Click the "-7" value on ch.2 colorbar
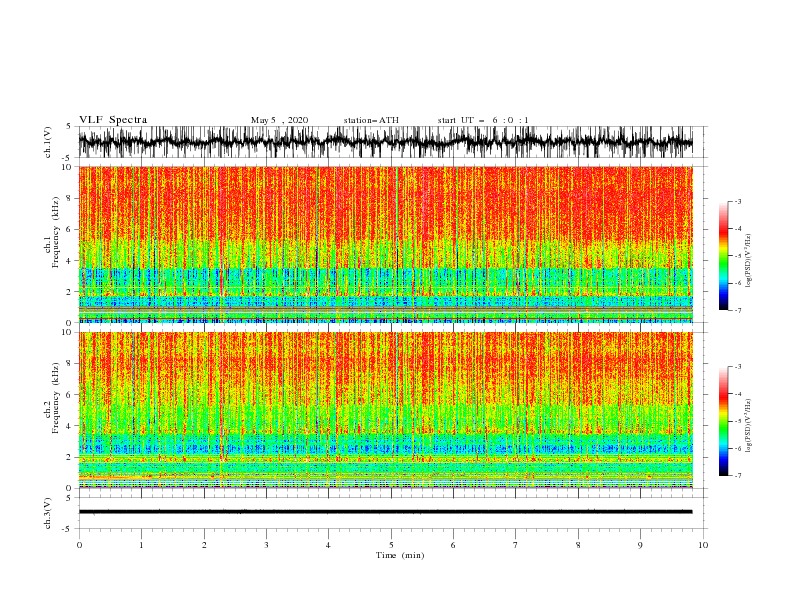Image resolution: width=792 pixels, height=612 pixels. pos(737,476)
